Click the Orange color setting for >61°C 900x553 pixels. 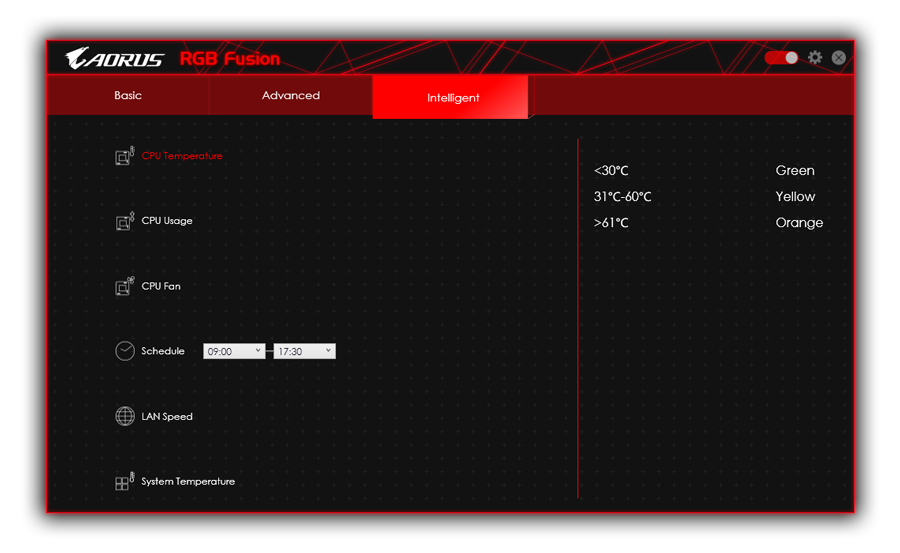point(799,223)
